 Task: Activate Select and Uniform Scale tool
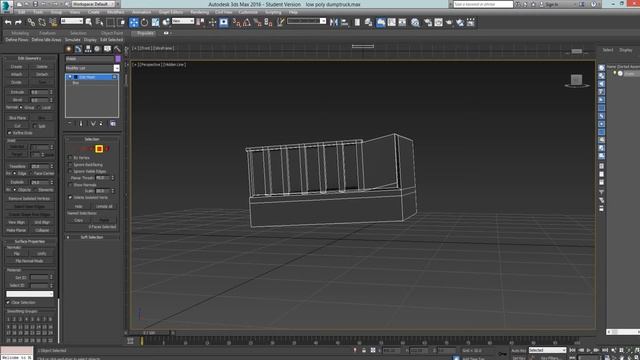(x=155, y=22)
